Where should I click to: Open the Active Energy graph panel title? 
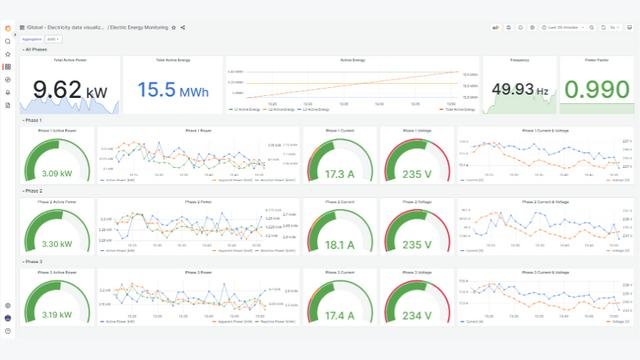click(353, 60)
